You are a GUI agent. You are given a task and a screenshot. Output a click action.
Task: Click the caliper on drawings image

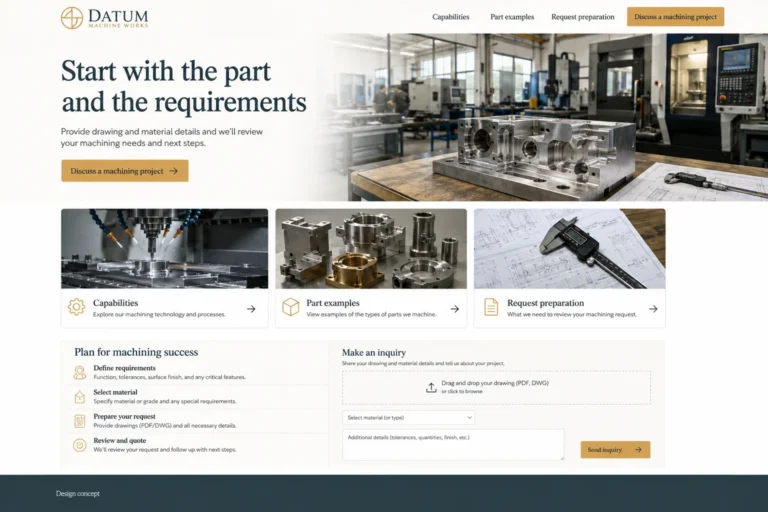[570, 249]
